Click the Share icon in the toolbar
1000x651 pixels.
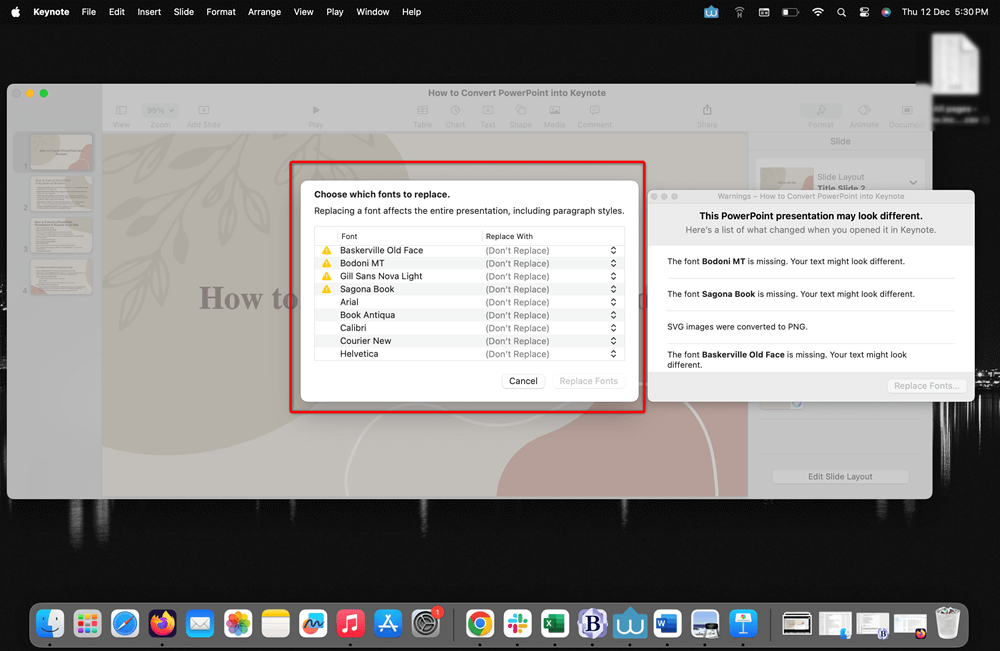click(707, 111)
